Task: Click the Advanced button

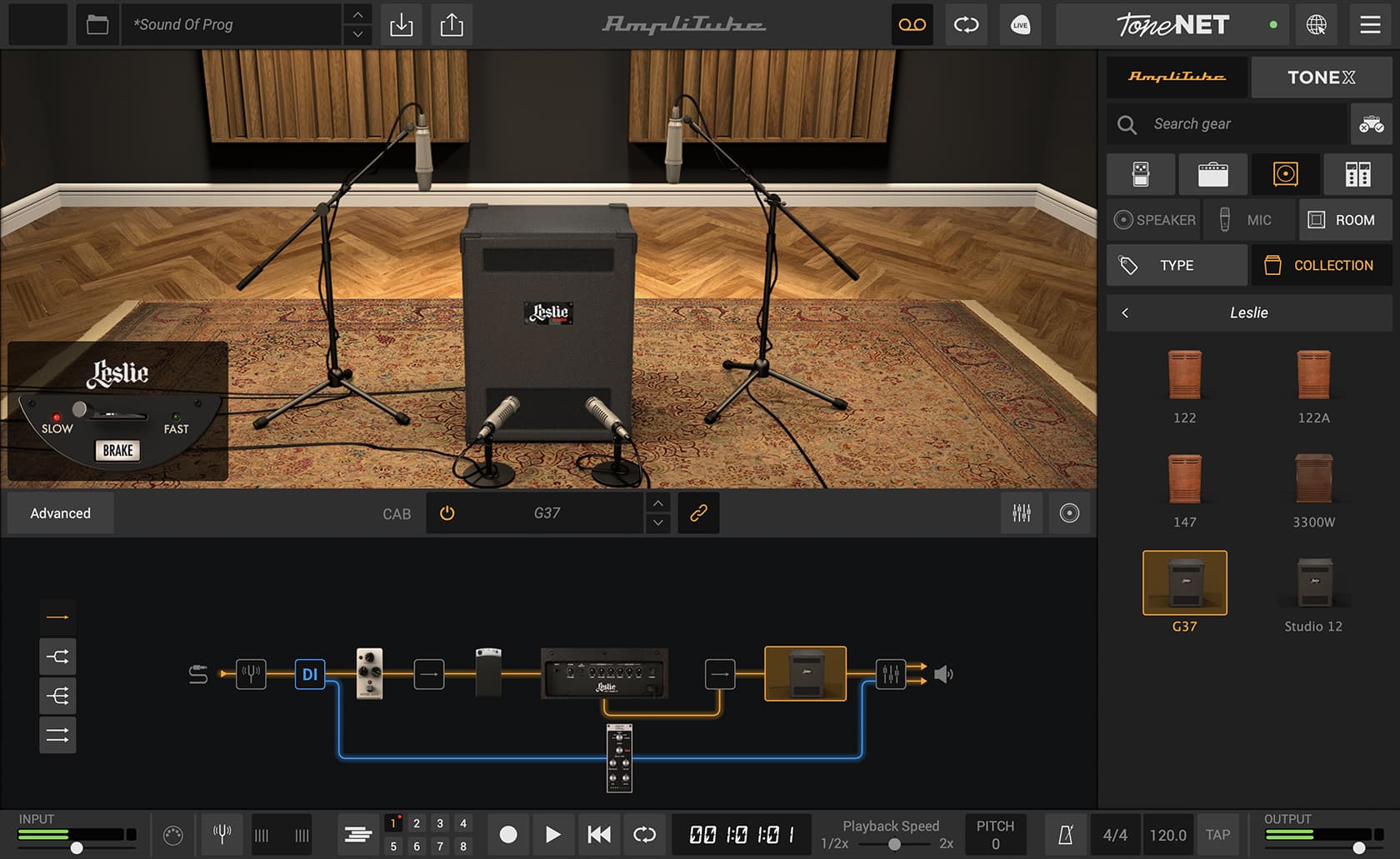Action: (x=61, y=513)
